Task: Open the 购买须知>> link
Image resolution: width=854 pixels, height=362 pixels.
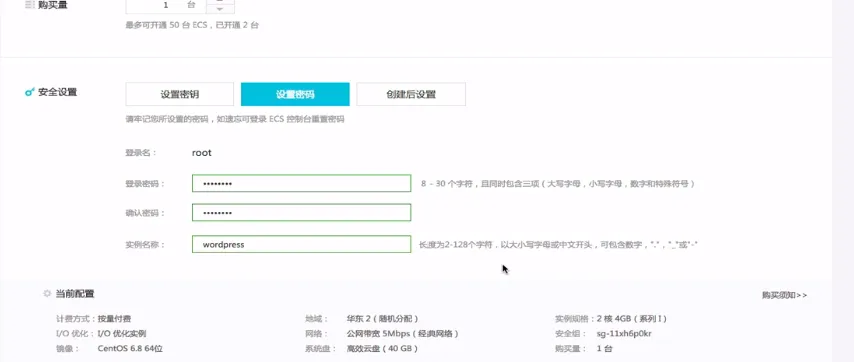Action: (784, 295)
